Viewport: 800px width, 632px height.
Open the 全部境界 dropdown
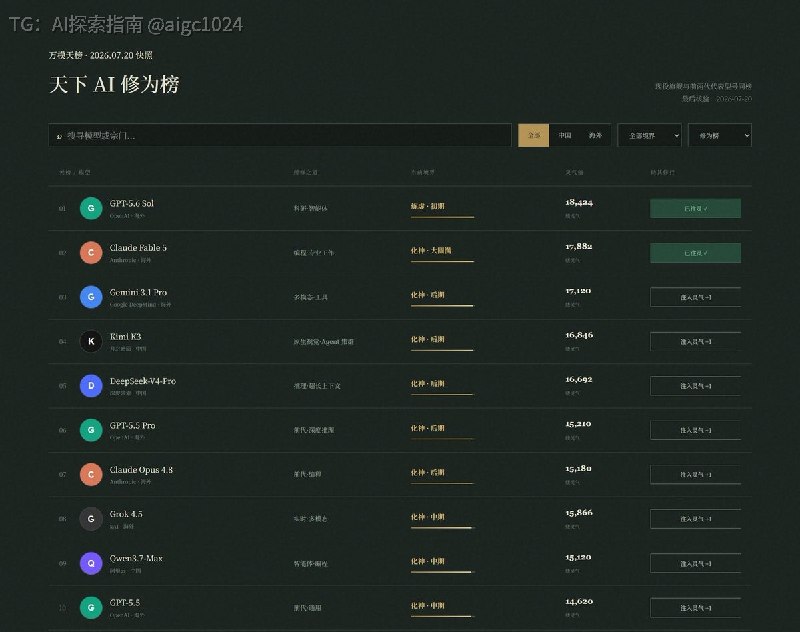pos(649,135)
